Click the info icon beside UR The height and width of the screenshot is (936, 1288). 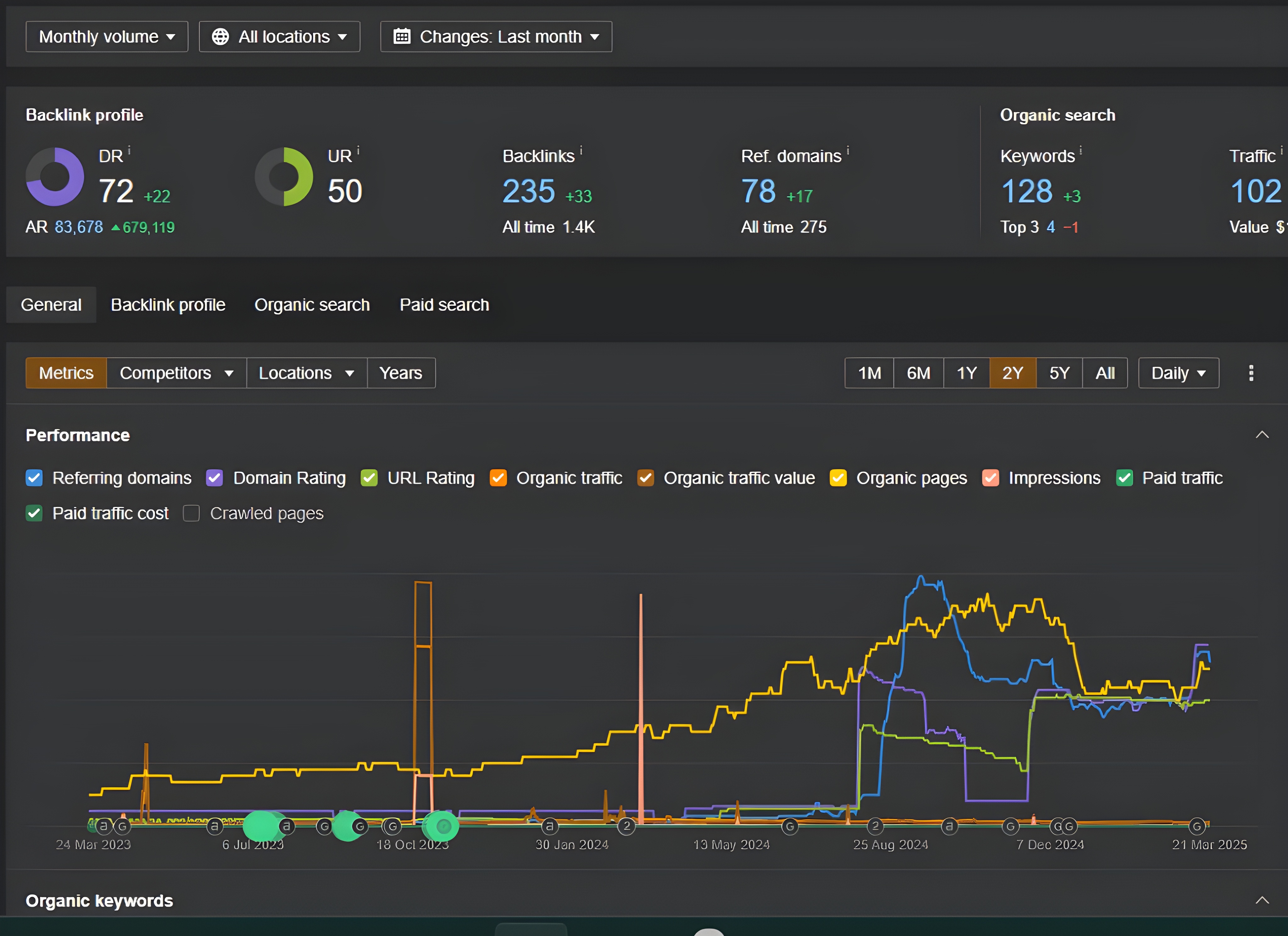(x=358, y=151)
